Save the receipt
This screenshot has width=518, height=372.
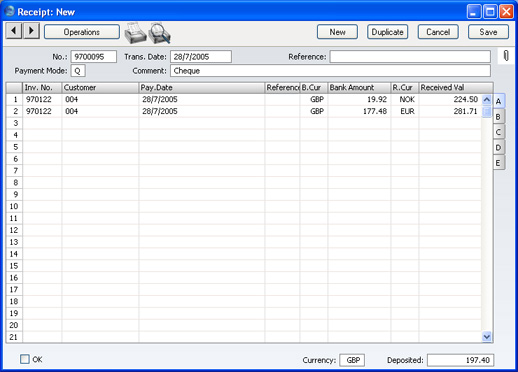click(488, 32)
